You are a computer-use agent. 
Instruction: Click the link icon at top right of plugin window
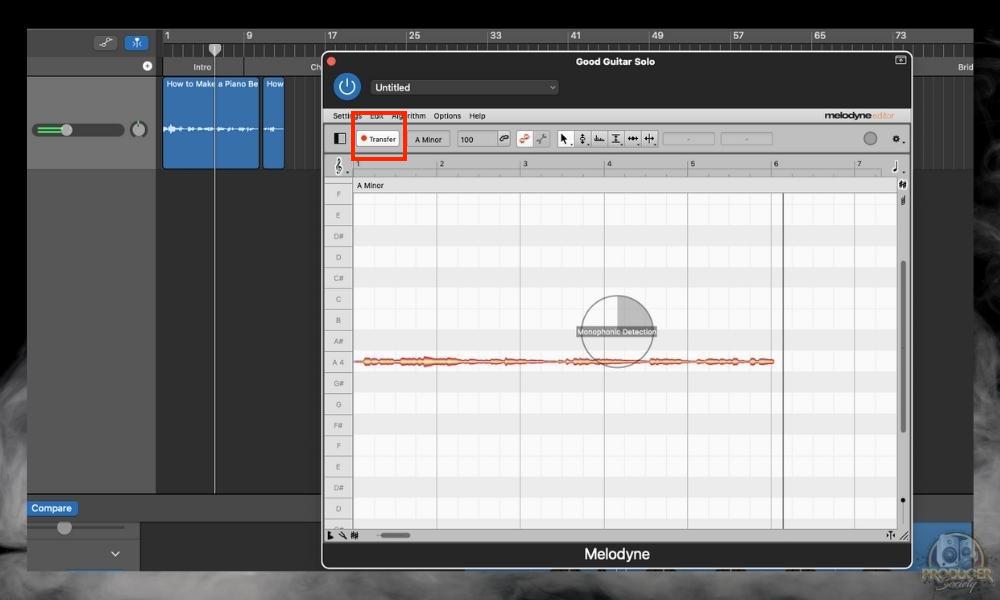[901, 60]
